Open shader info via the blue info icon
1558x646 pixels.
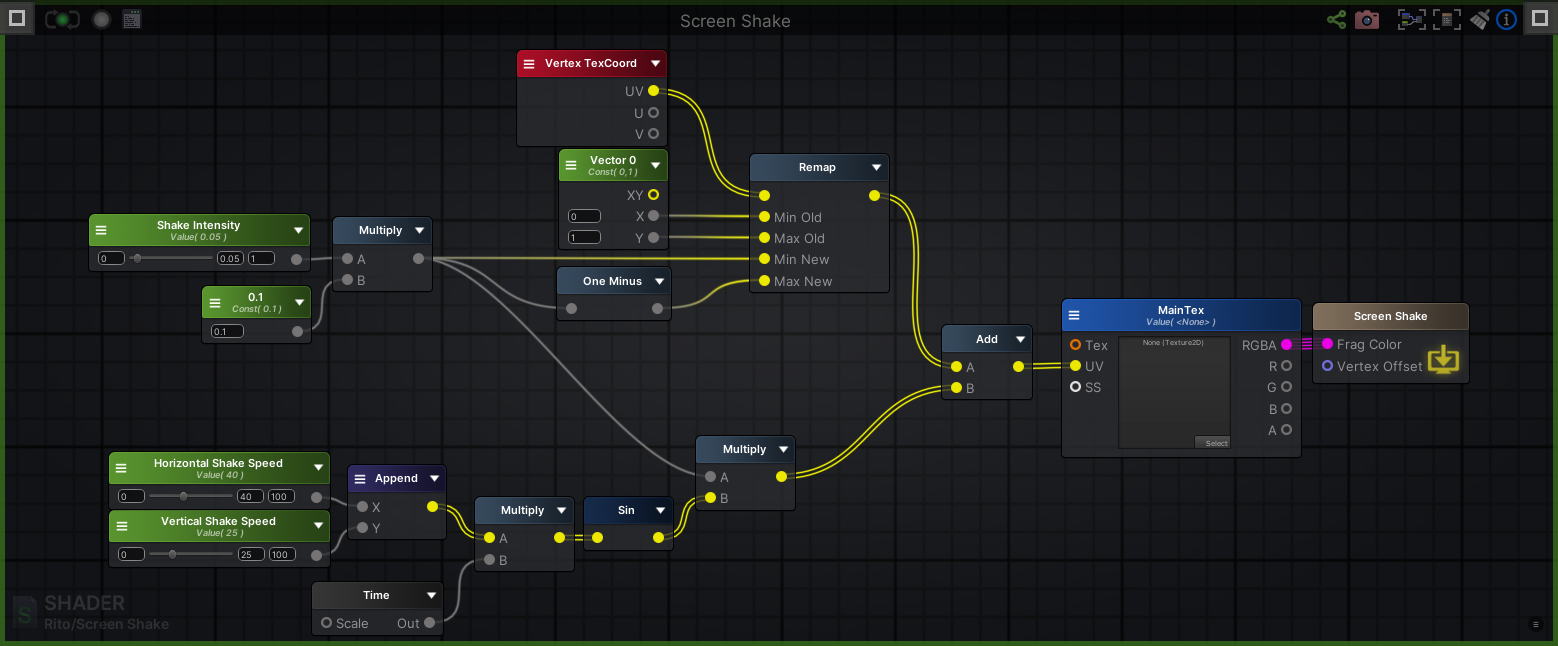1506,19
